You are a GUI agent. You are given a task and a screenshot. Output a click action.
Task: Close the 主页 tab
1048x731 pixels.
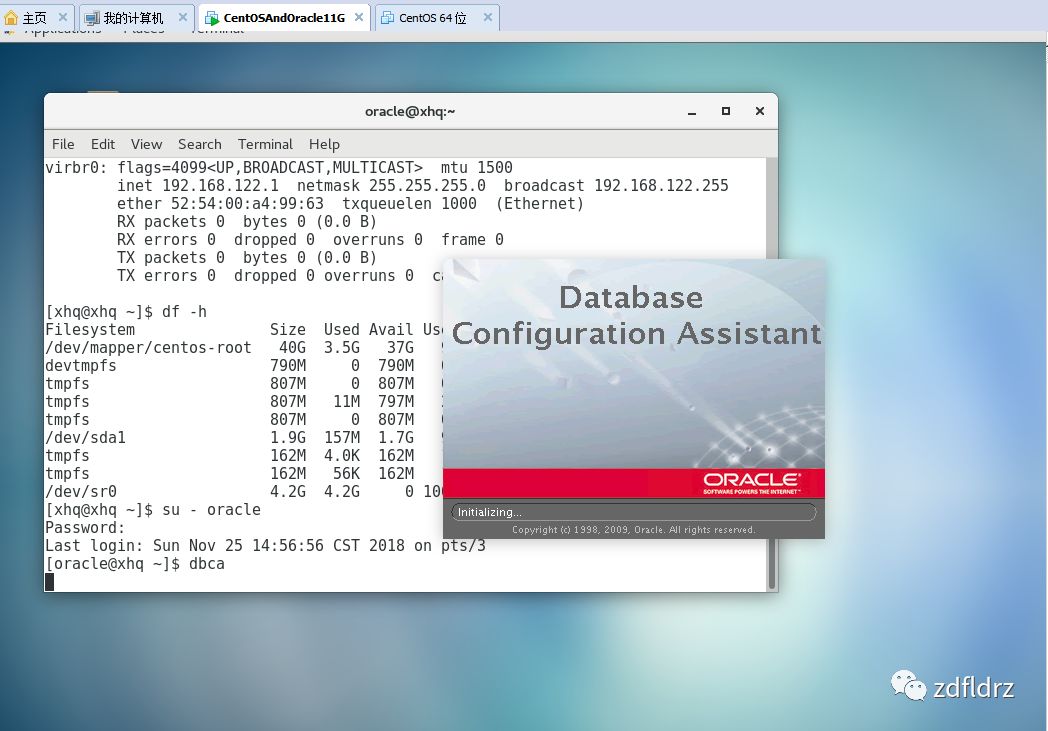(x=63, y=18)
